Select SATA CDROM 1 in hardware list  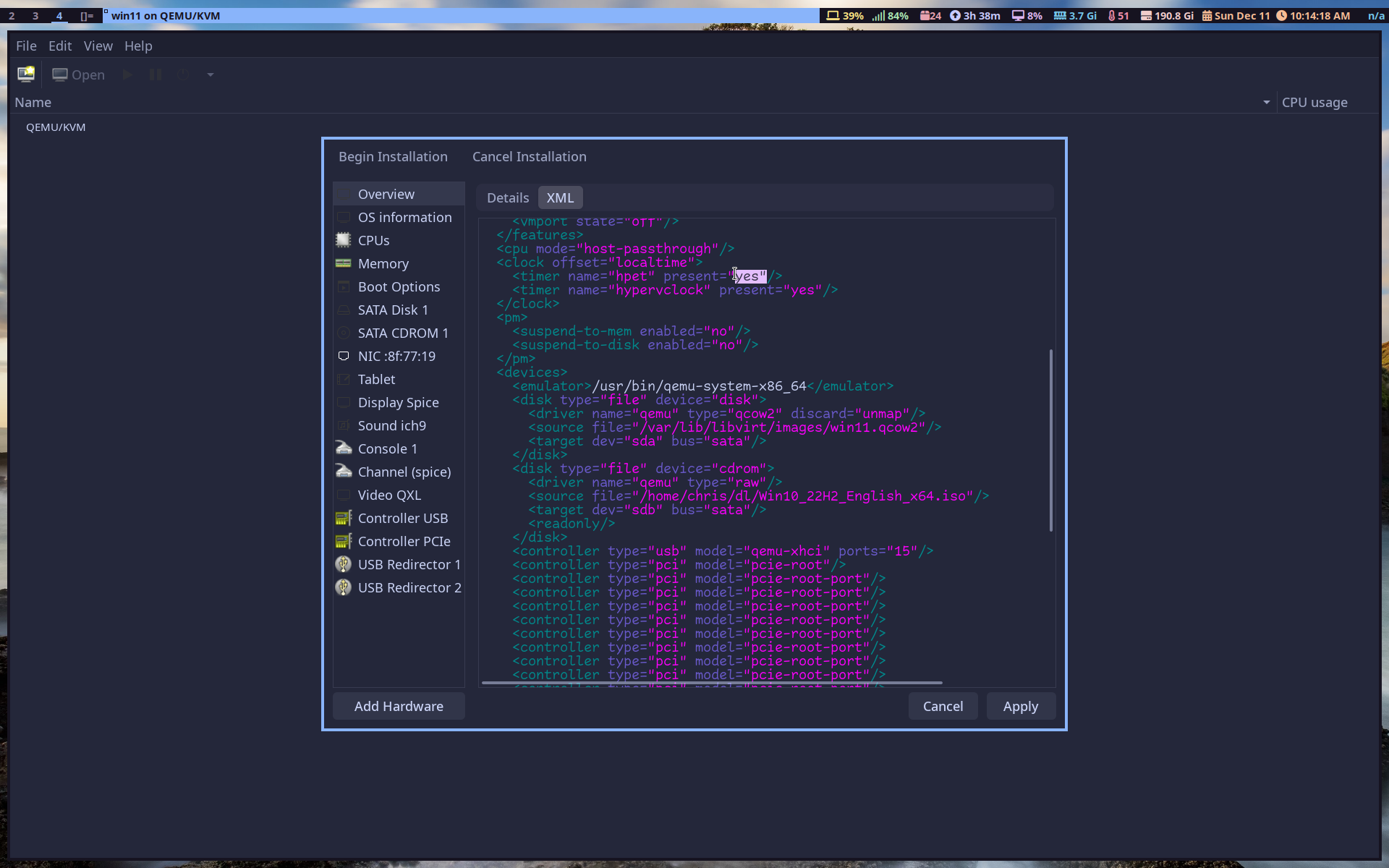pos(399,333)
